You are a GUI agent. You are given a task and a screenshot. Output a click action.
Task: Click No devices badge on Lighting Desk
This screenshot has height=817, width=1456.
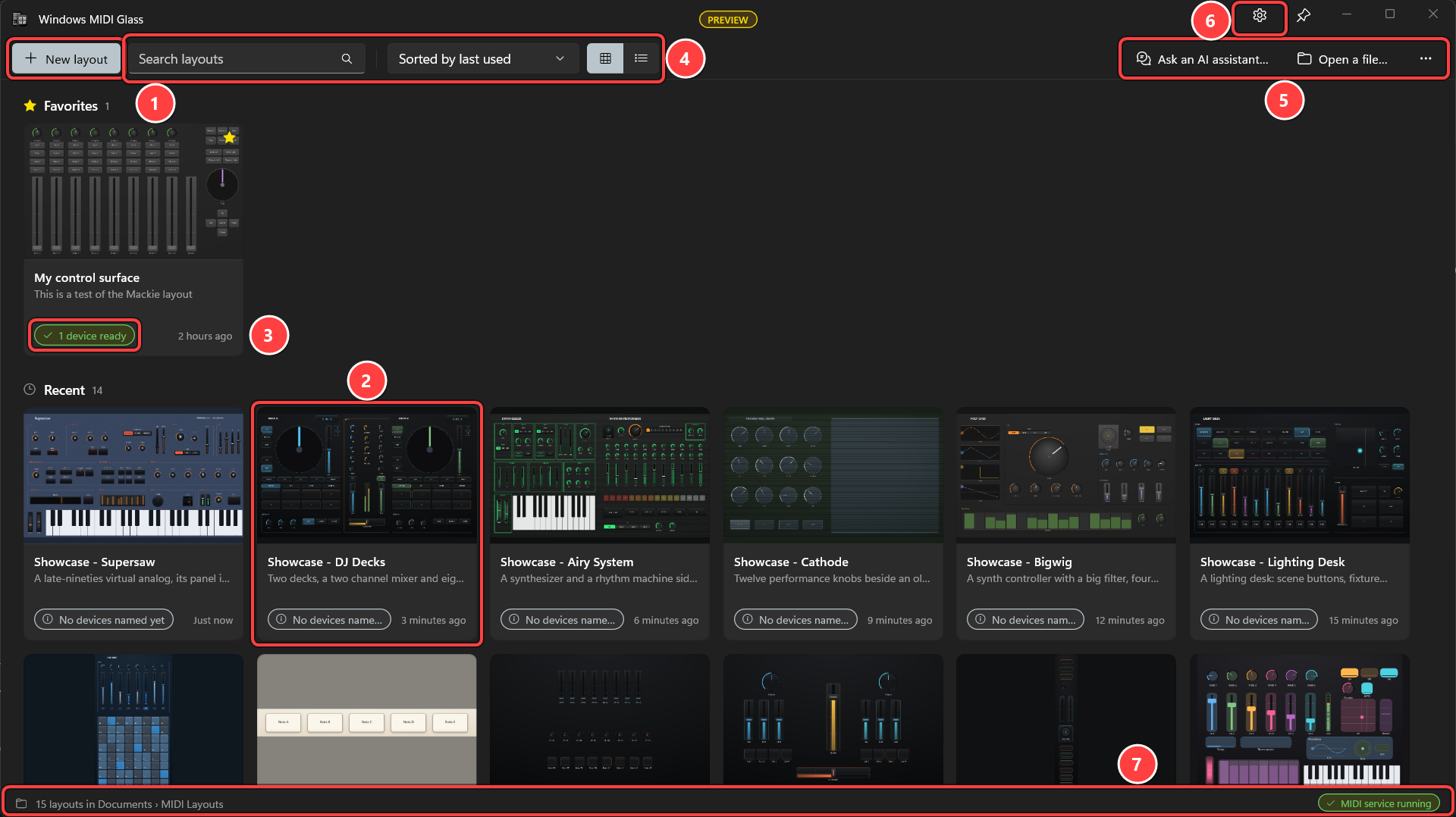(1259, 620)
